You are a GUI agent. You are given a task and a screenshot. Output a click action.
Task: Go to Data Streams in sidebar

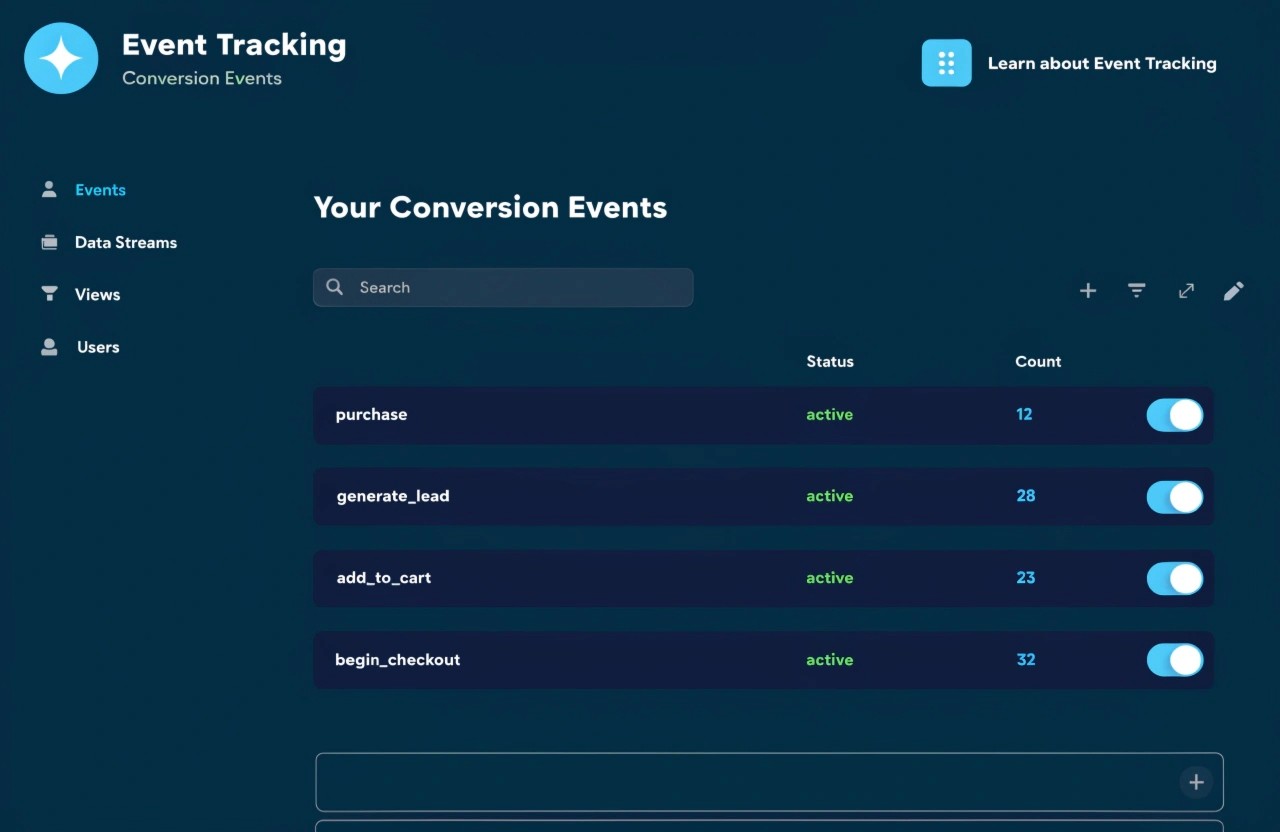click(x=126, y=242)
